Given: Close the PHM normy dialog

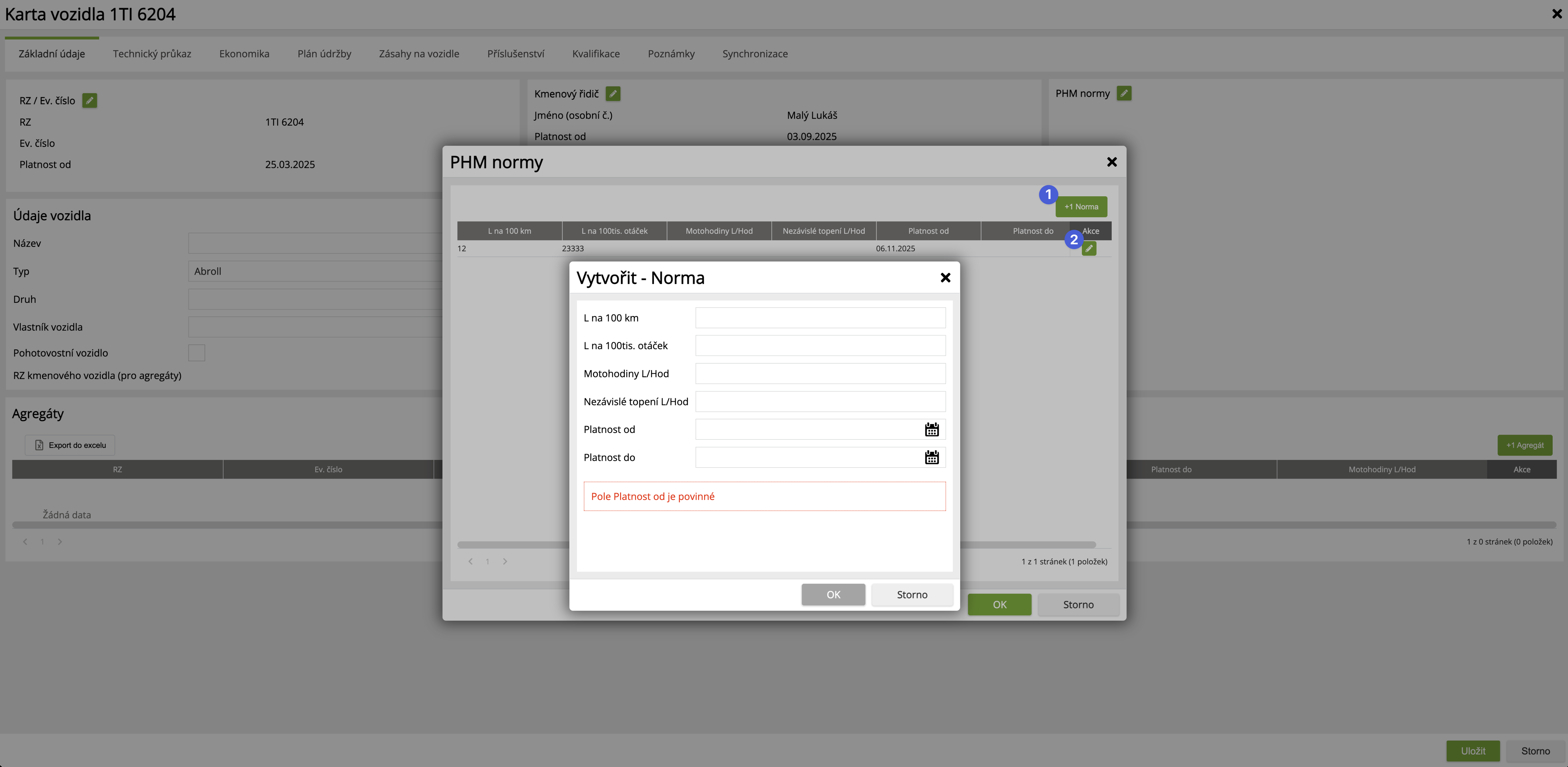Looking at the screenshot, I should [1111, 162].
